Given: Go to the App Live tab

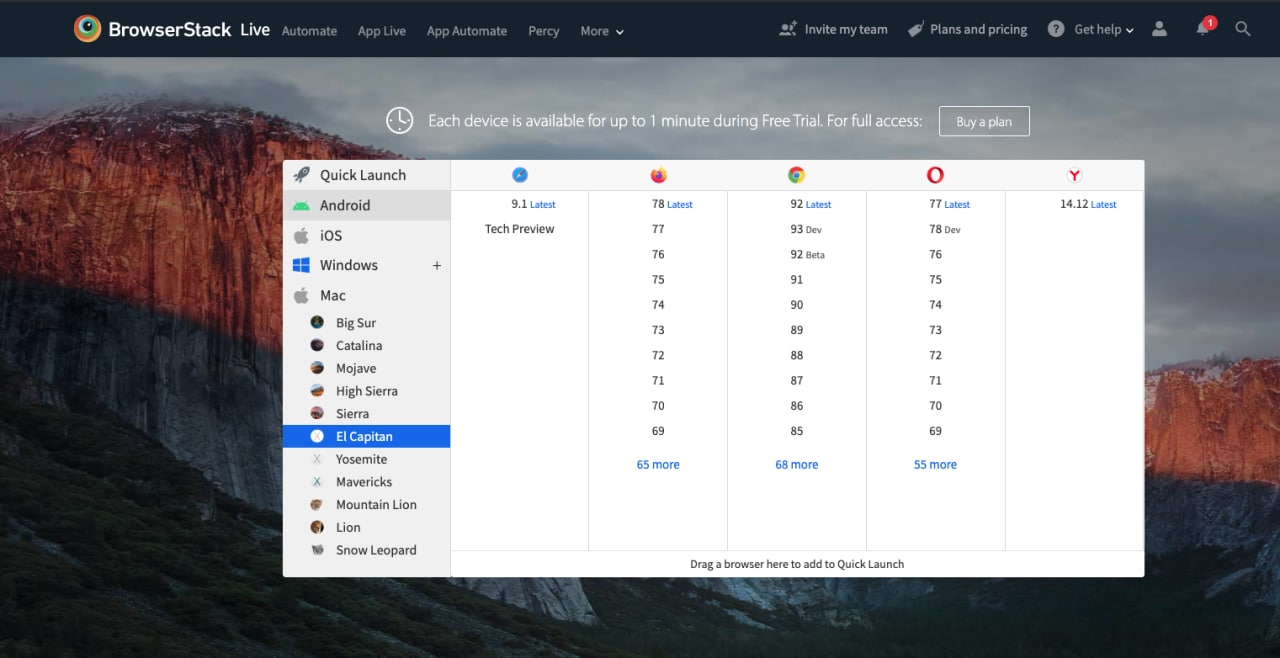Looking at the screenshot, I should point(382,31).
